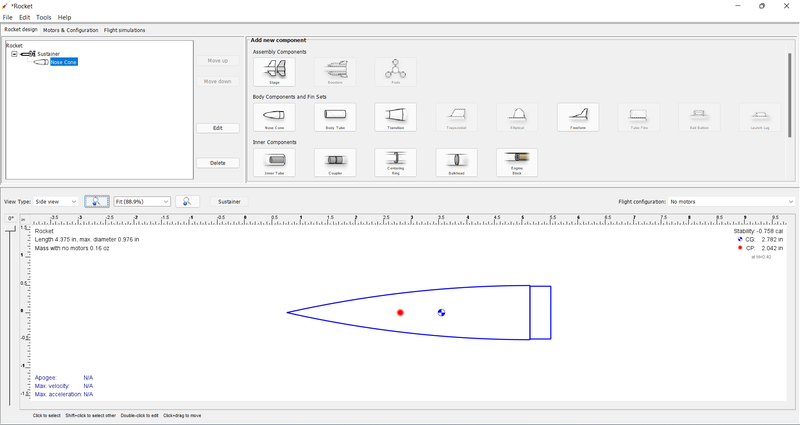Open the Tools menu
800x425 pixels.
tap(44, 17)
